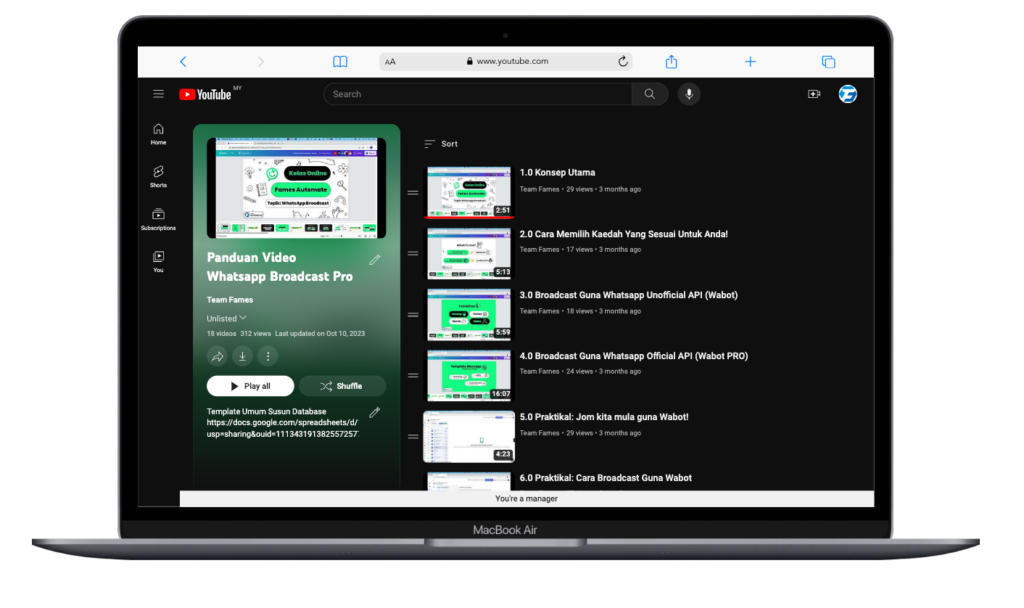This screenshot has height=608, width=1024.
Task: Share the playlist using arrow icon
Action: point(217,356)
